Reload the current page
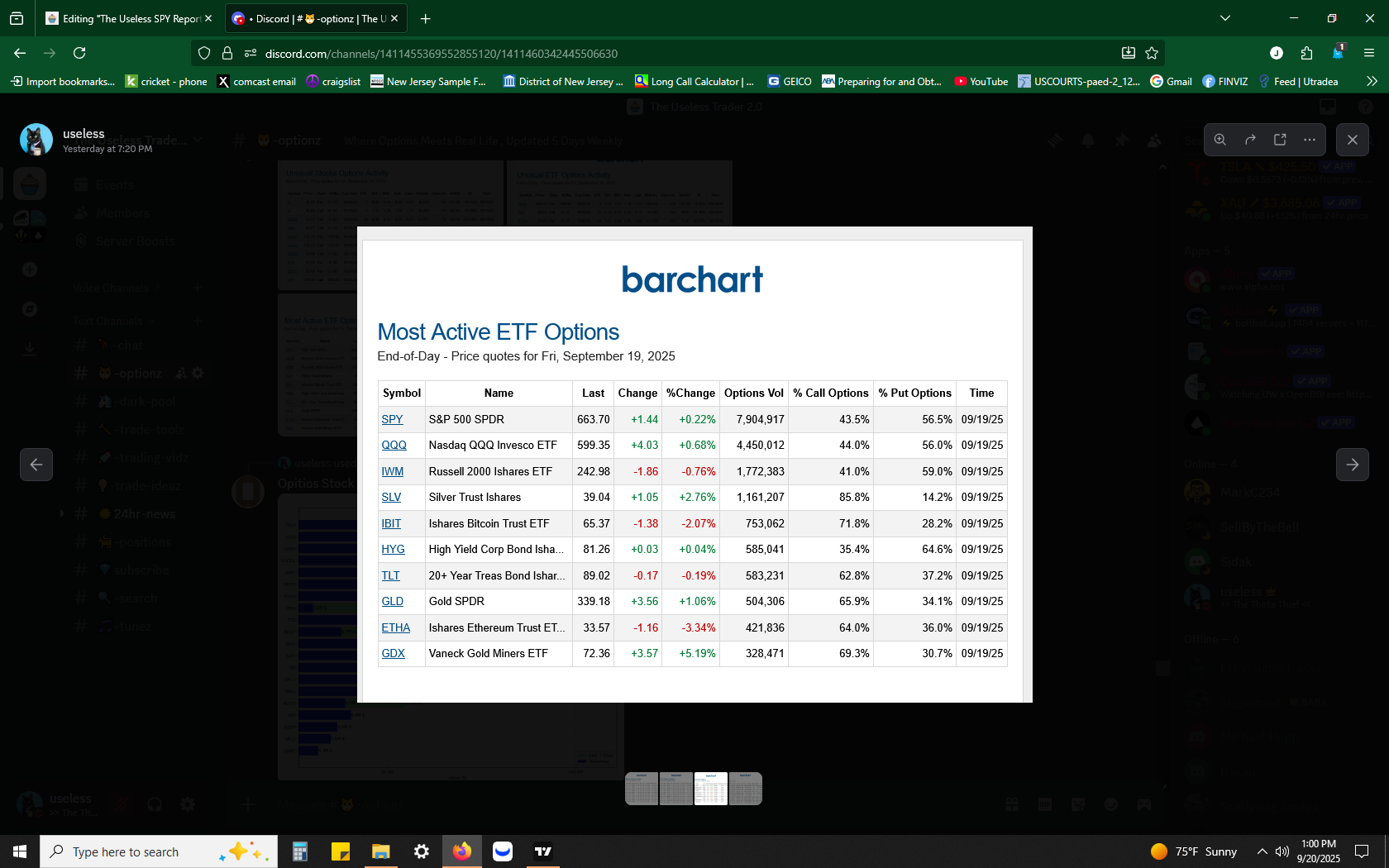This screenshot has height=868, width=1389. click(79, 53)
